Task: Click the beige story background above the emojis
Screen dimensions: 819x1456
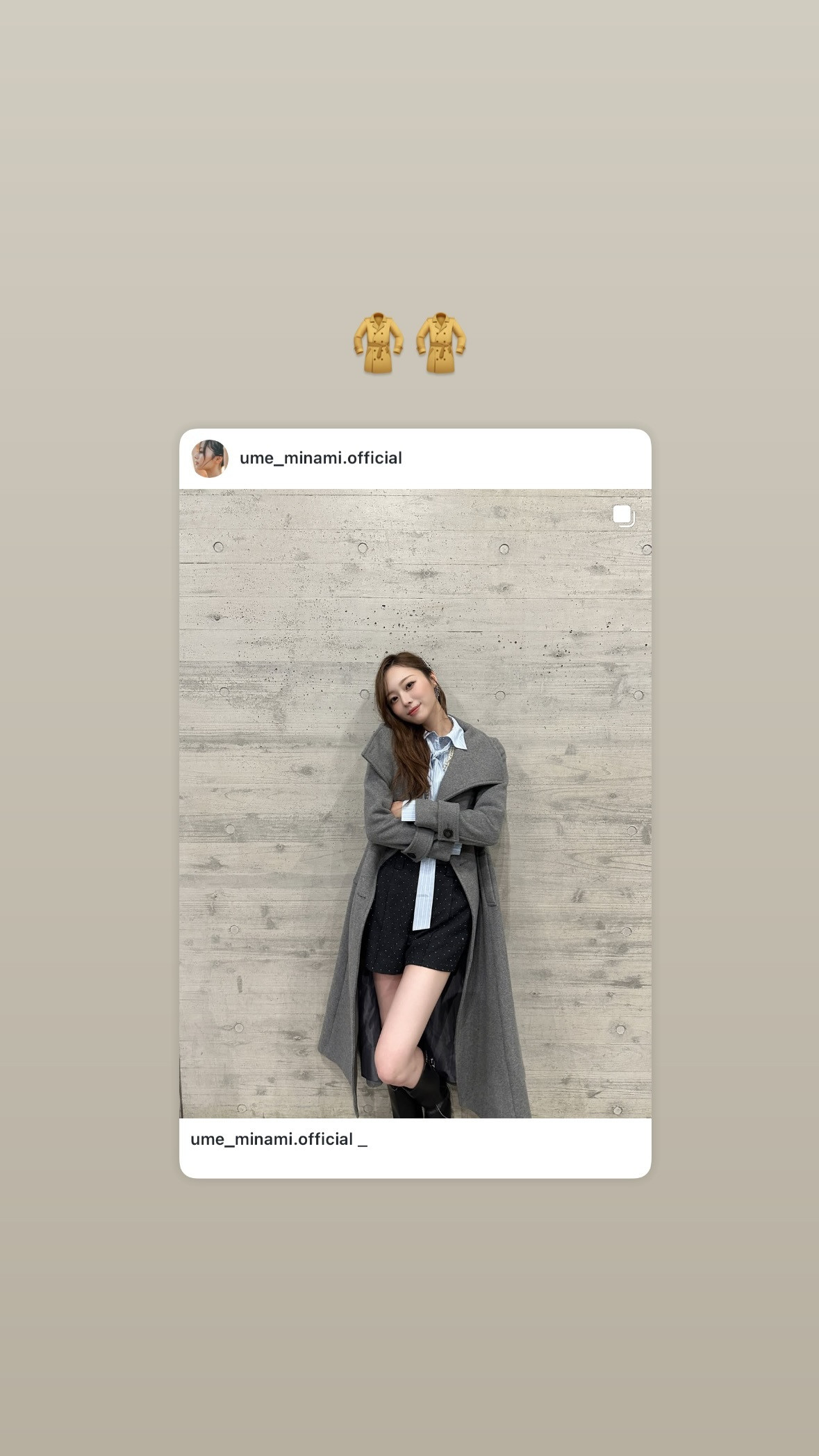Action: coord(409,153)
